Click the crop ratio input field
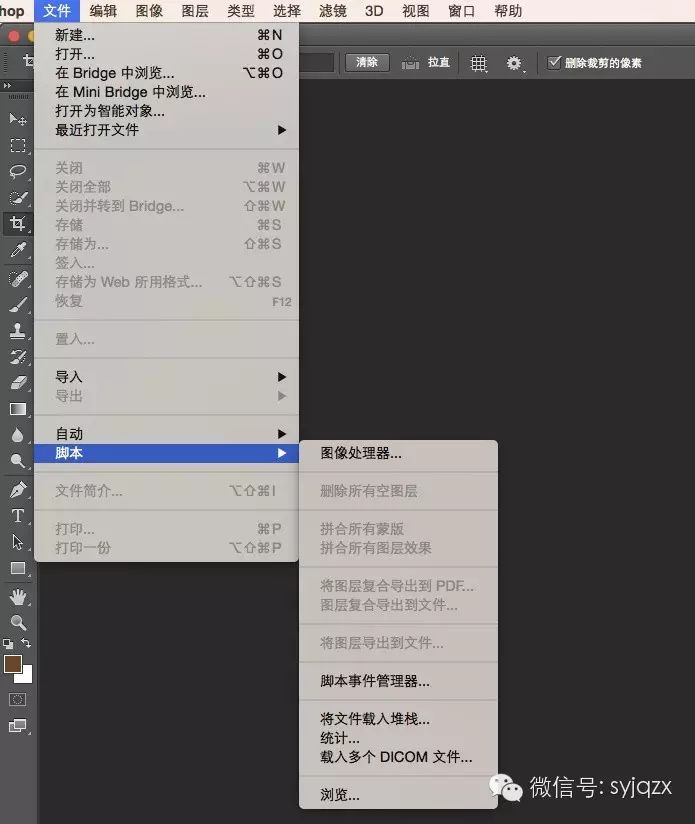Screen dimensions: 695x824 (x=316, y=63)
